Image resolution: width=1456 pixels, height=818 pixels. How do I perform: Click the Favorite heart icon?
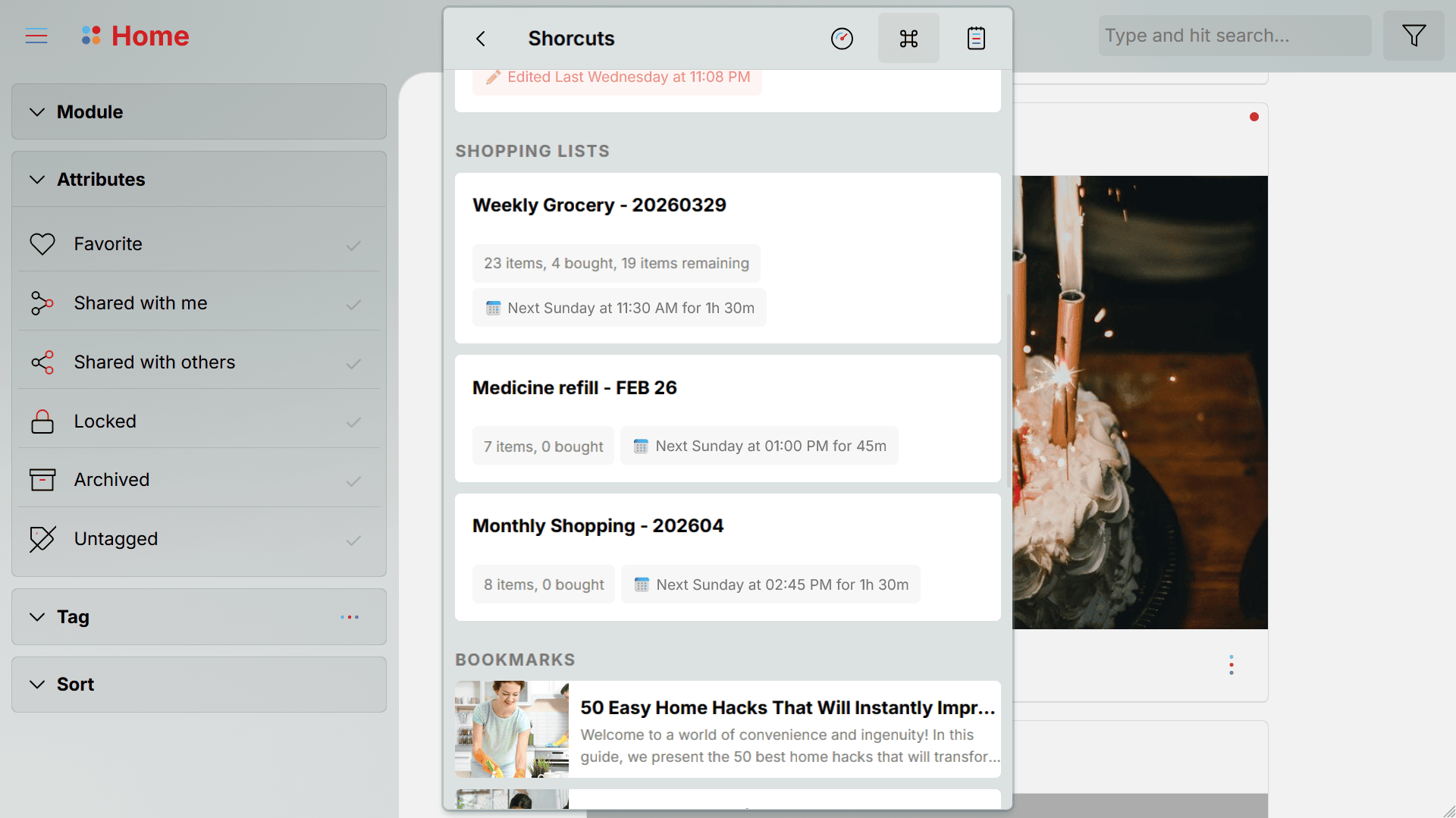point(42,243)
